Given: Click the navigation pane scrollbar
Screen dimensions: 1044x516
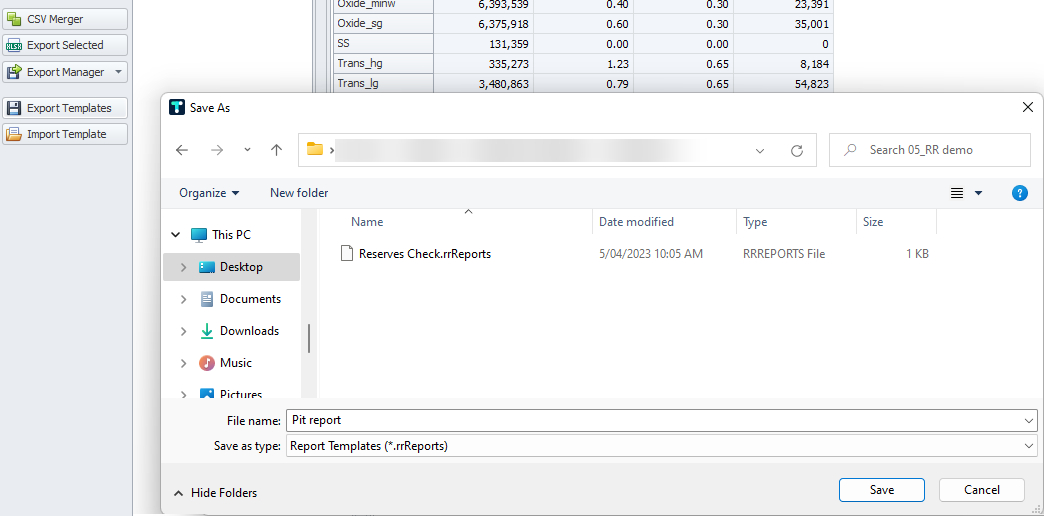Looking at the screenshot, I should tap(309, 338).
